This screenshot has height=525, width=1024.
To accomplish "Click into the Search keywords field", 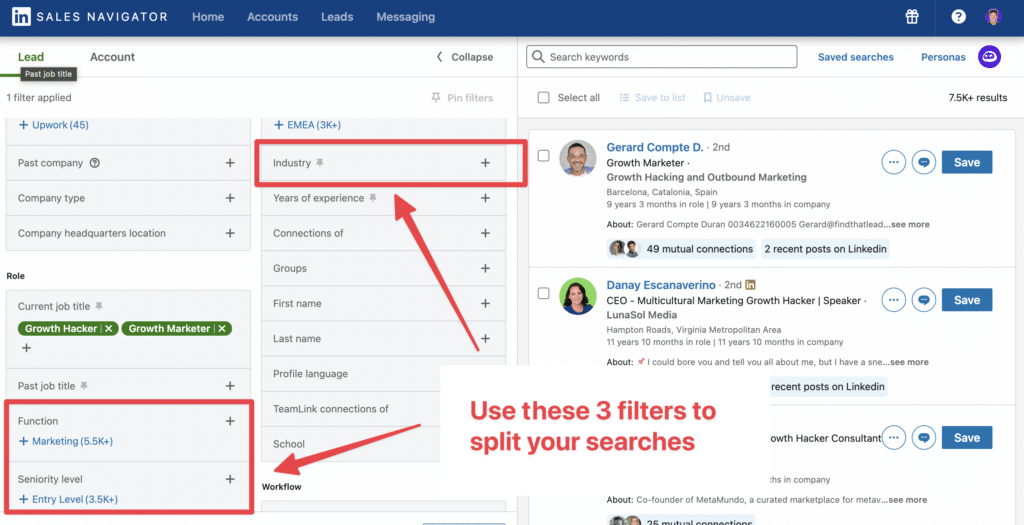I will [x=662, y=57].
